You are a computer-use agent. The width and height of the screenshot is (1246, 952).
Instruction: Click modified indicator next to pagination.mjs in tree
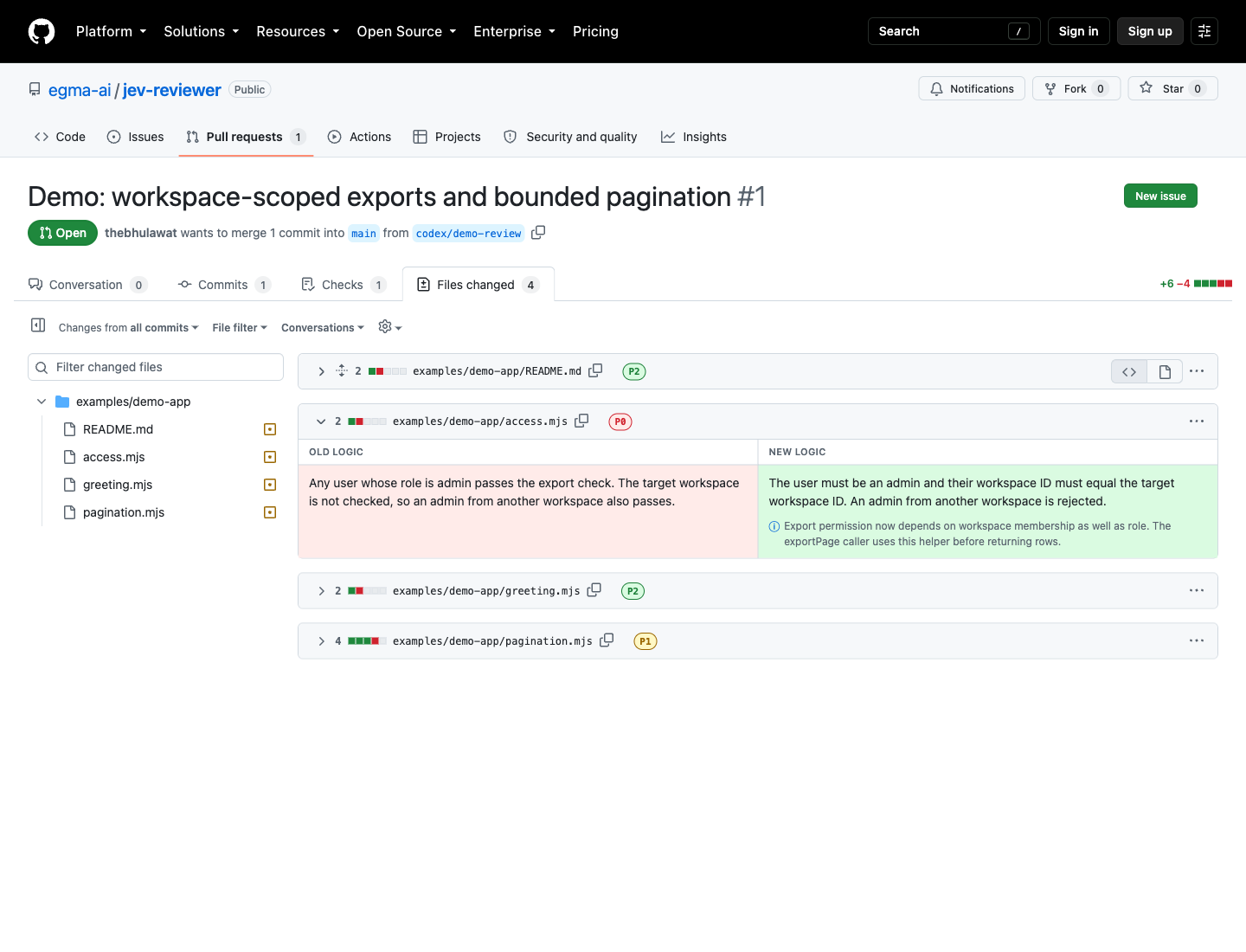coord(270,512)
